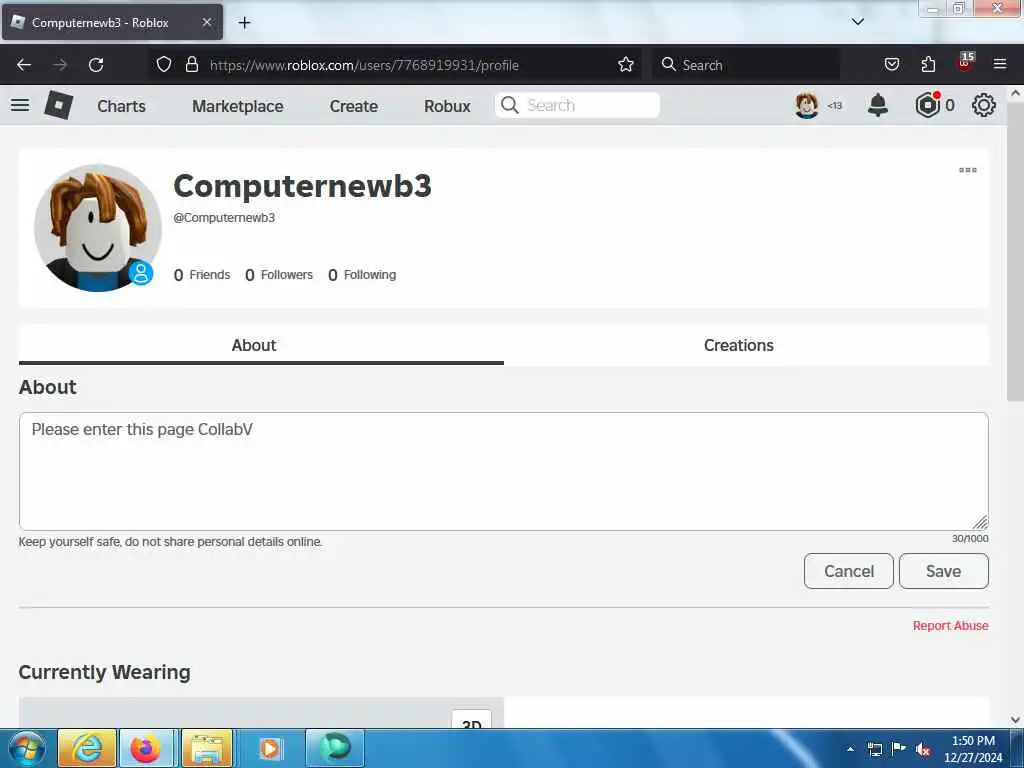This screenshot has width=1024, height=768.
Task: Open the Robux balance icon
Action: 928,105
